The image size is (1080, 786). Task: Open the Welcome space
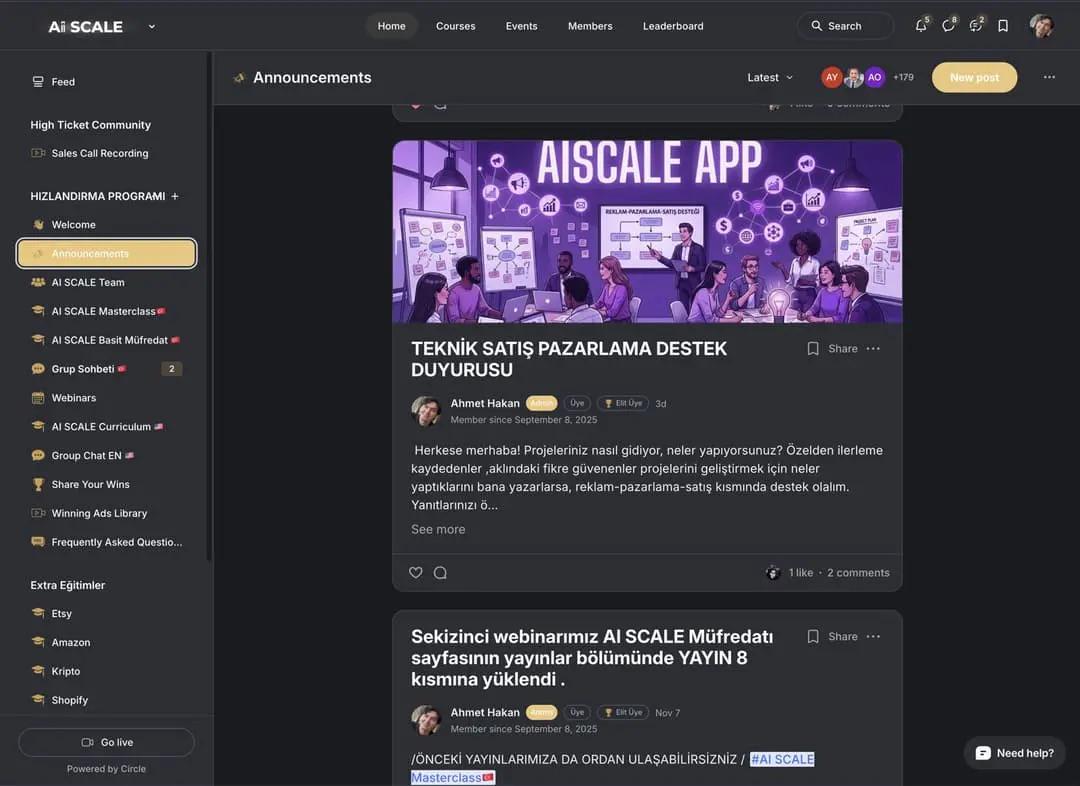tap(107, 225)
